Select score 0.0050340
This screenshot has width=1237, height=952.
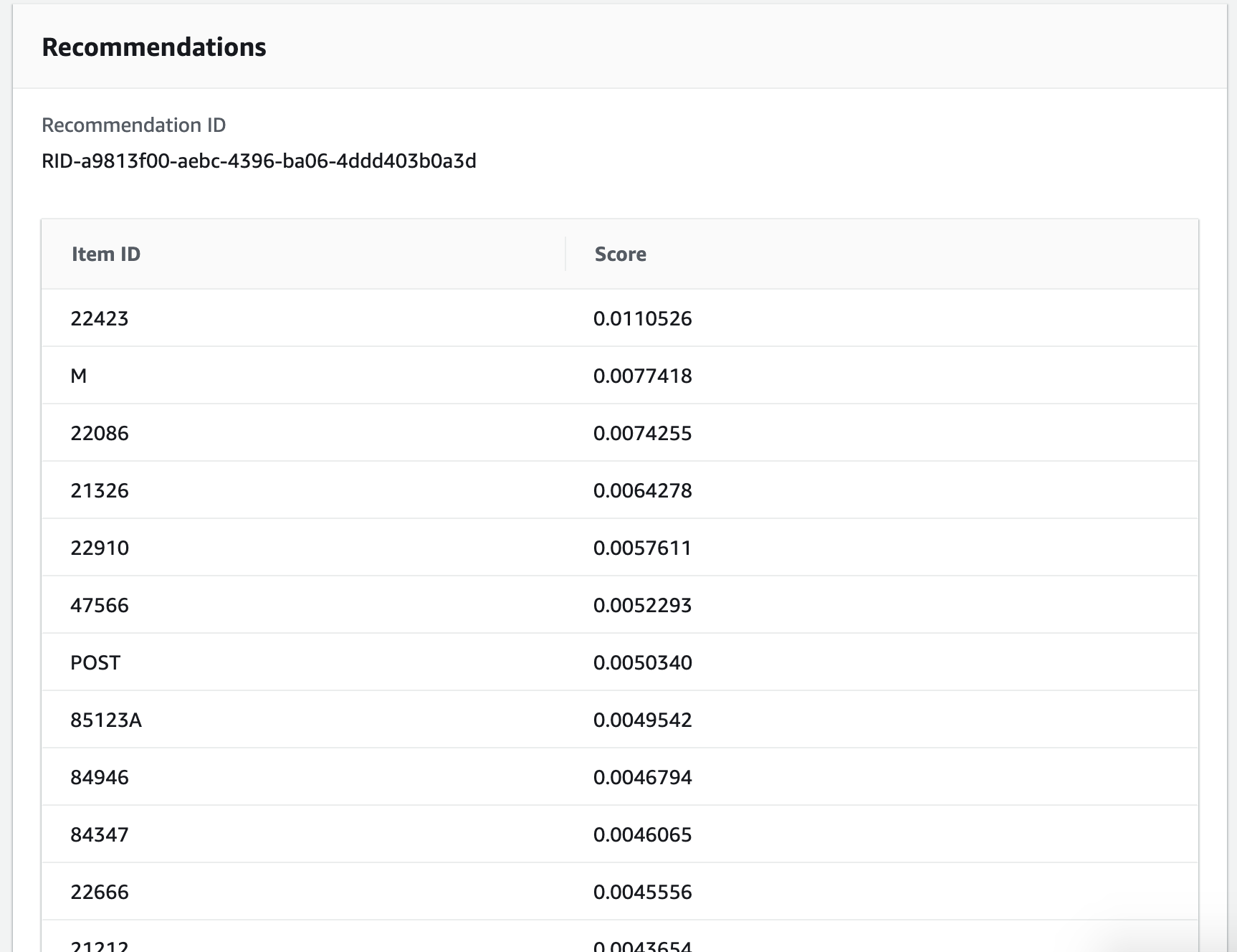(x=643, y=662)
